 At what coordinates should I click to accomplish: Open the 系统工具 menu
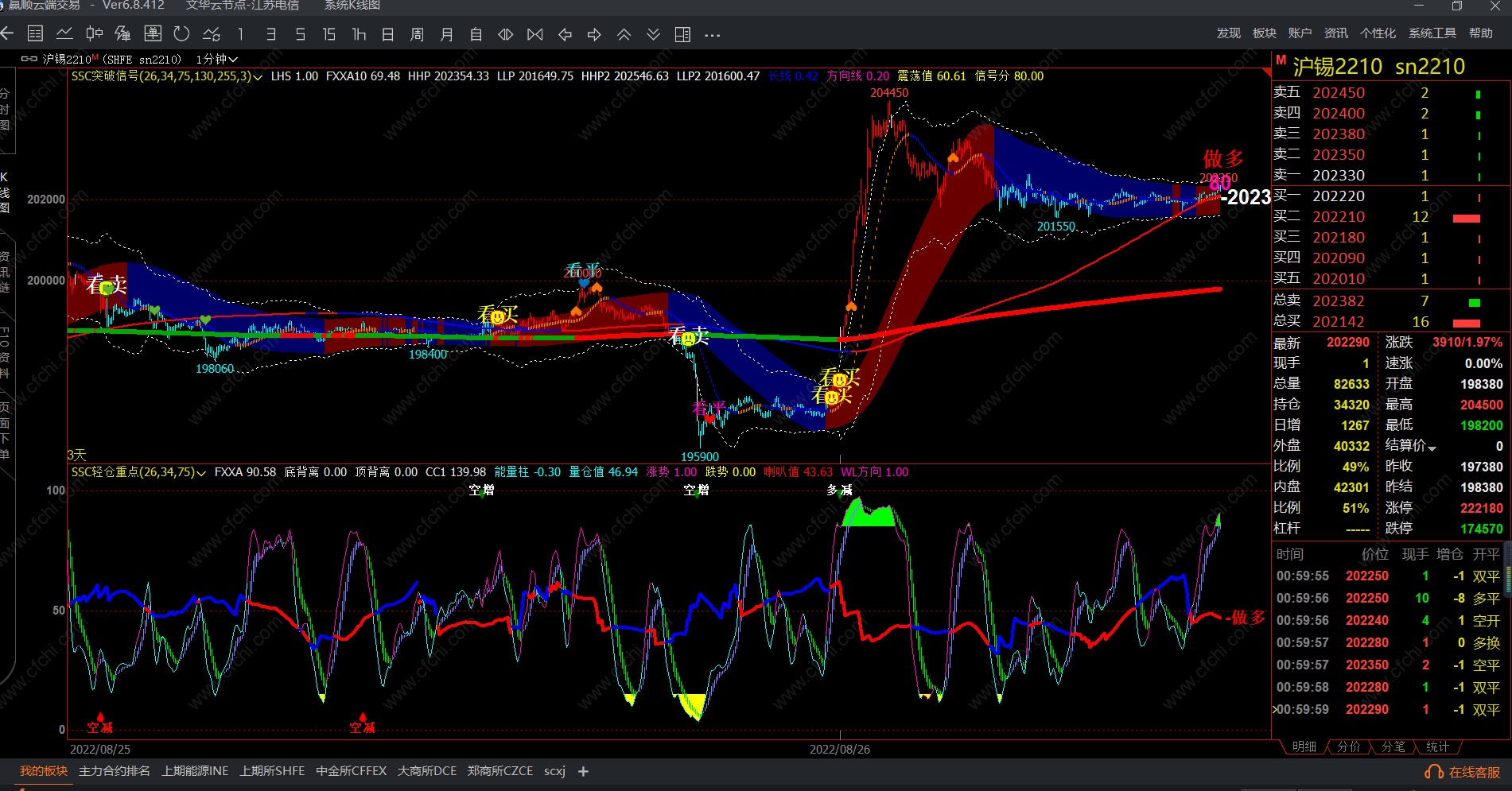coord(1432,33)
